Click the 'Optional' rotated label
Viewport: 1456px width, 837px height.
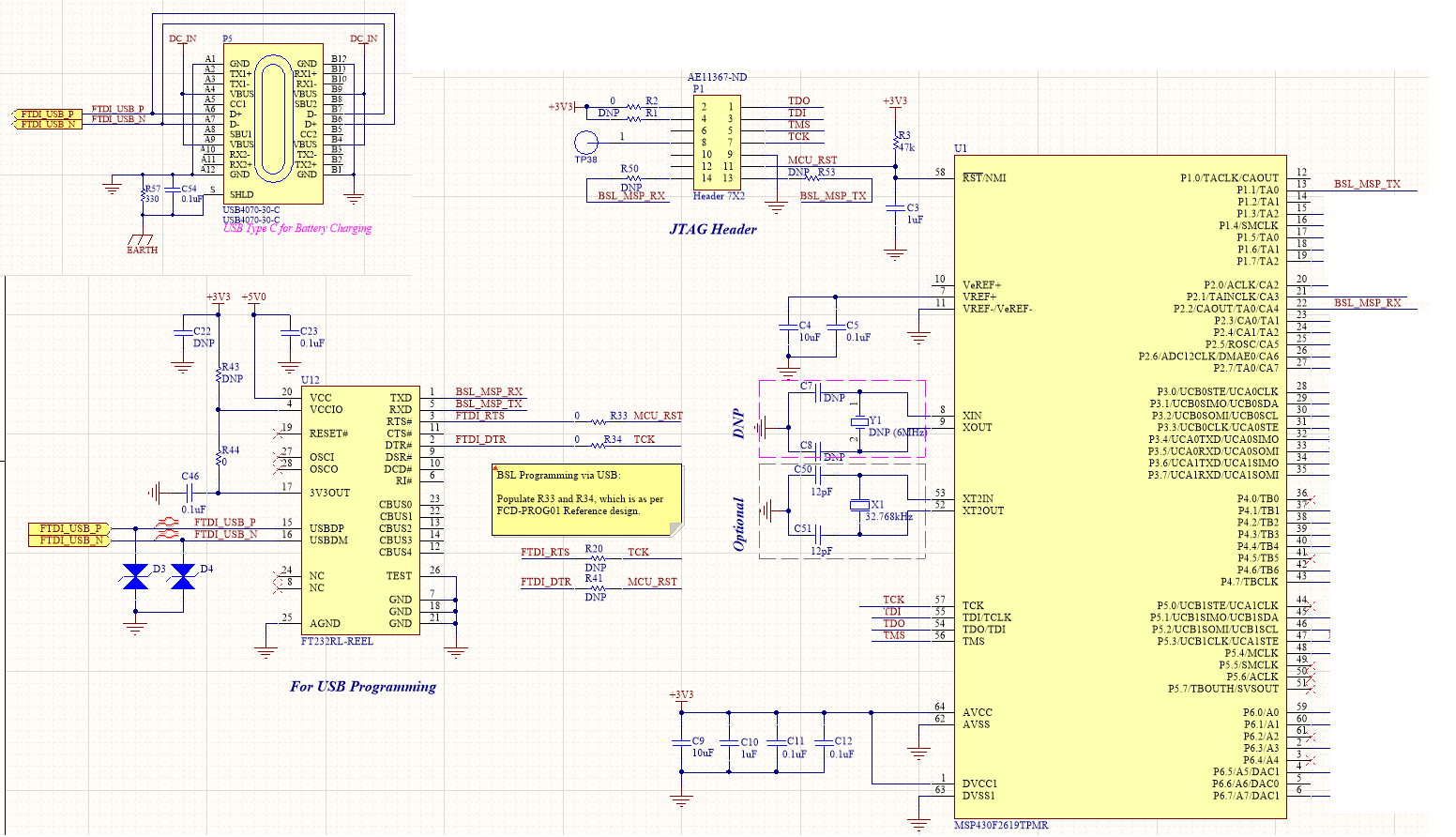[739, 525]
